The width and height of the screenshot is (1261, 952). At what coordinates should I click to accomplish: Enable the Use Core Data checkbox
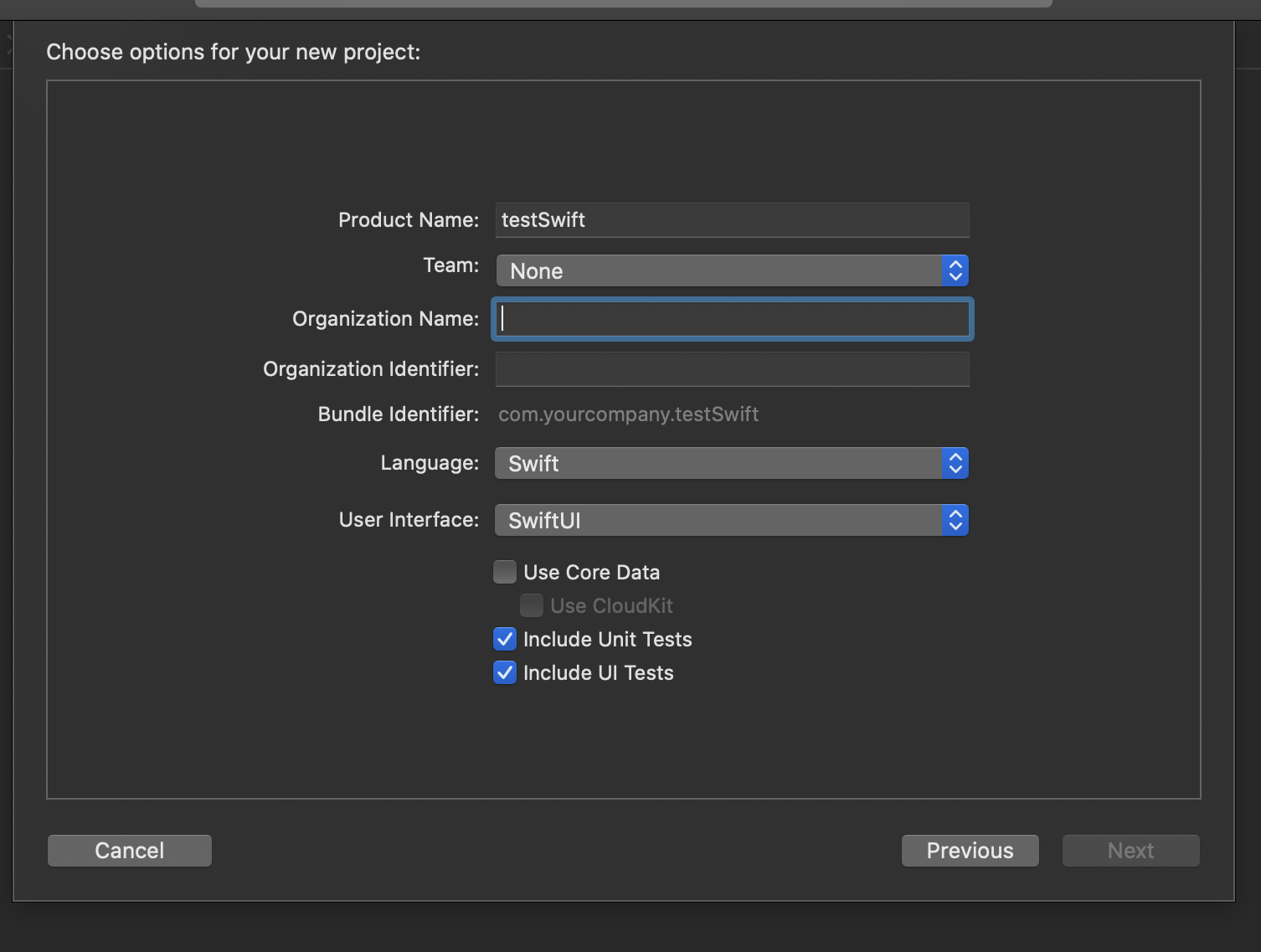click(505, 572)
